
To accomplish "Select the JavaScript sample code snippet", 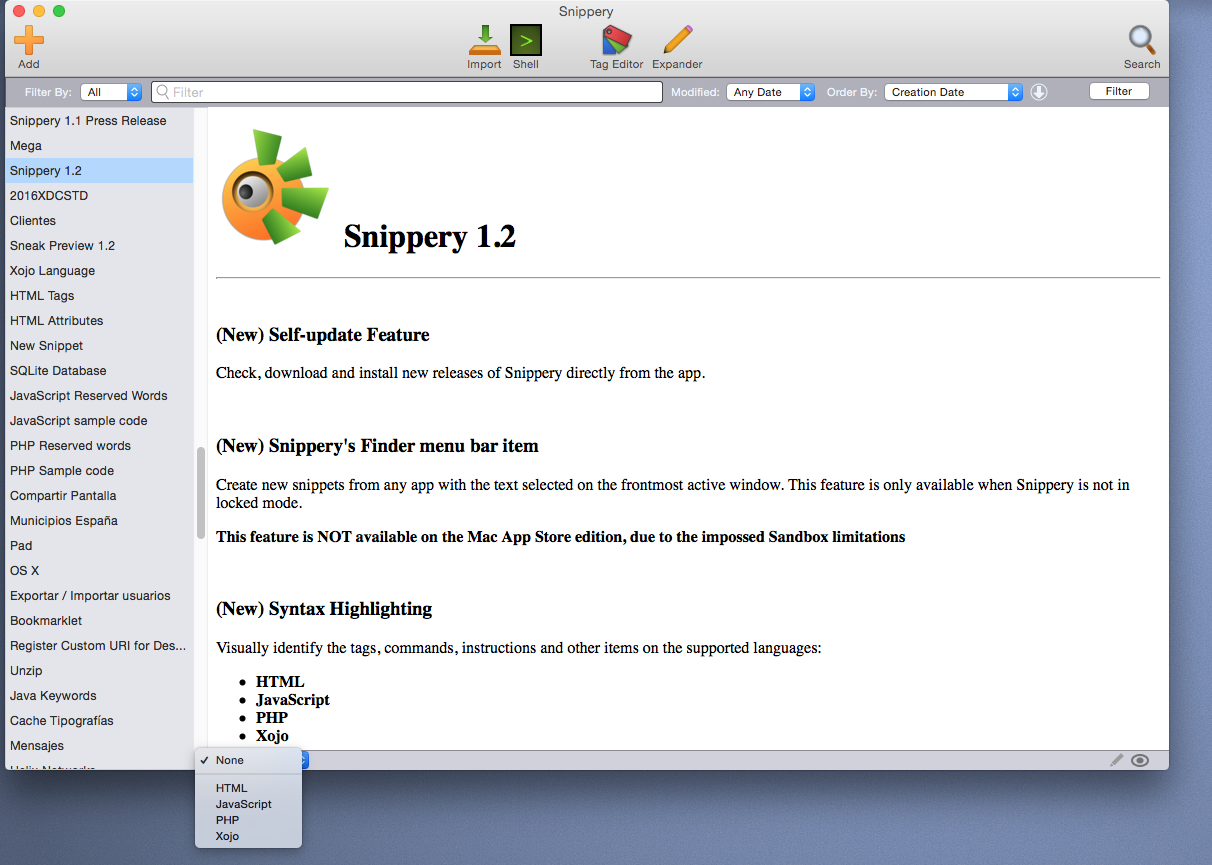I will tap(99, 420).
